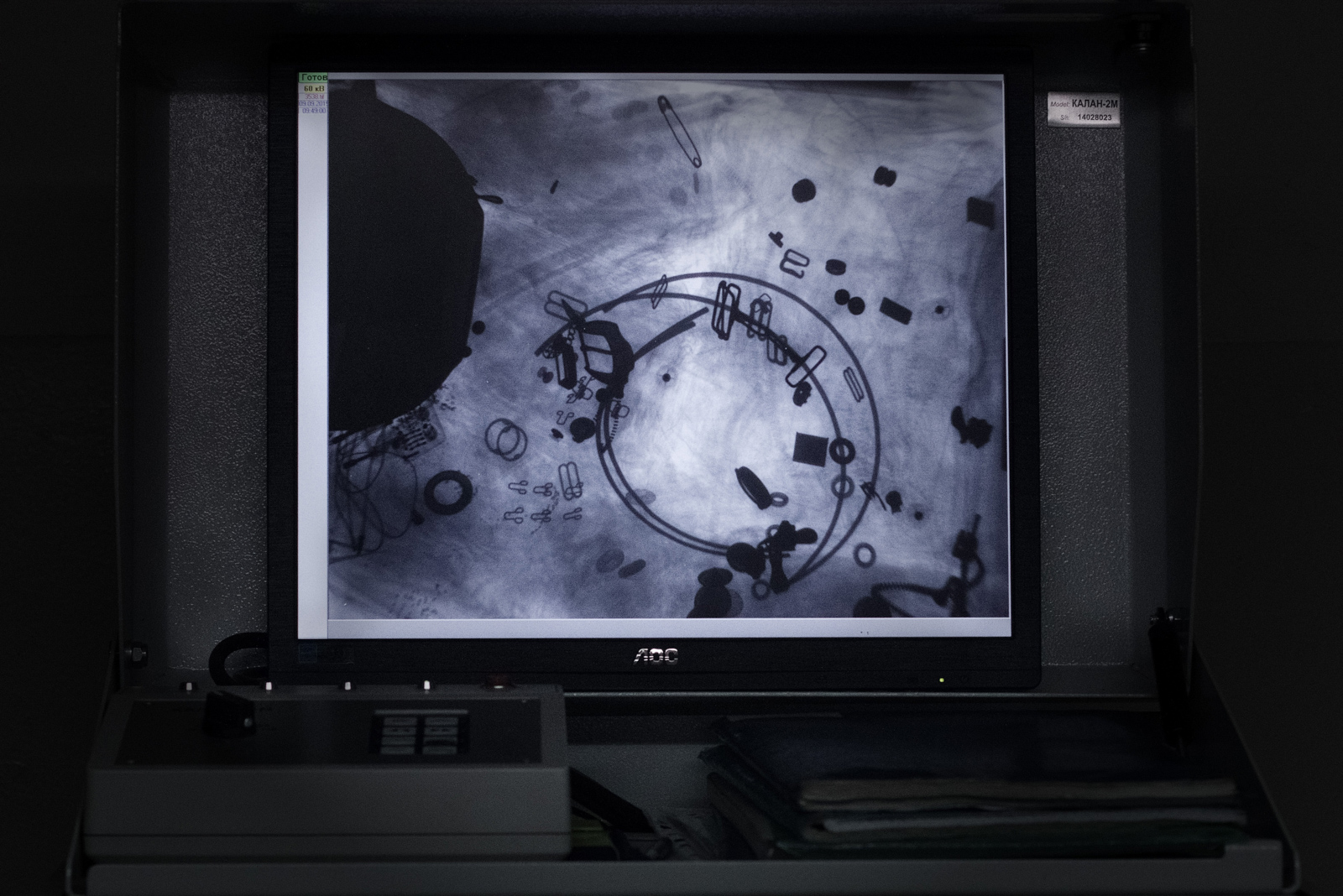
Task: Select the 60 кВ voltage readout
Action: coord(314,88)
